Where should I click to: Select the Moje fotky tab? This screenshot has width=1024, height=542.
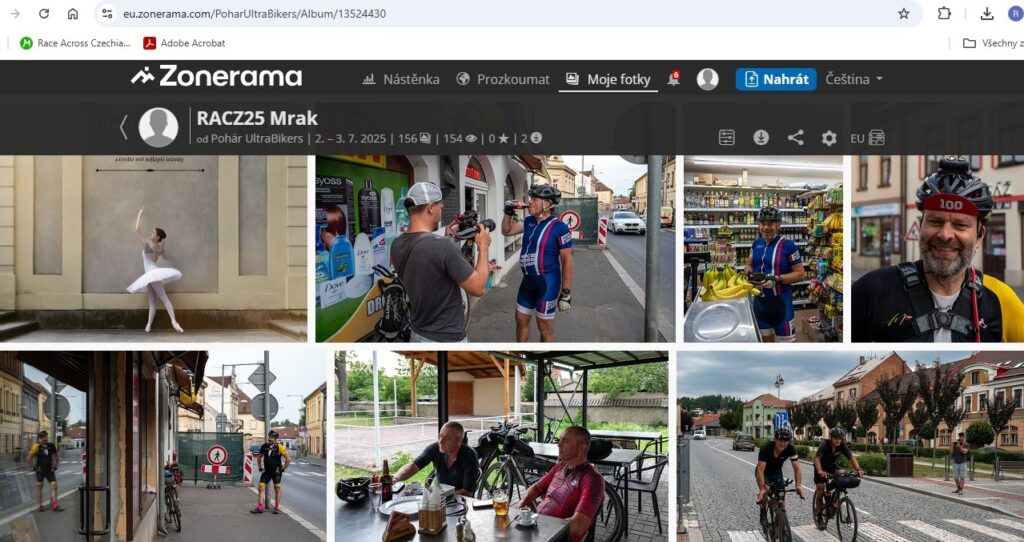pyautogui.click(x=608, y=79)
